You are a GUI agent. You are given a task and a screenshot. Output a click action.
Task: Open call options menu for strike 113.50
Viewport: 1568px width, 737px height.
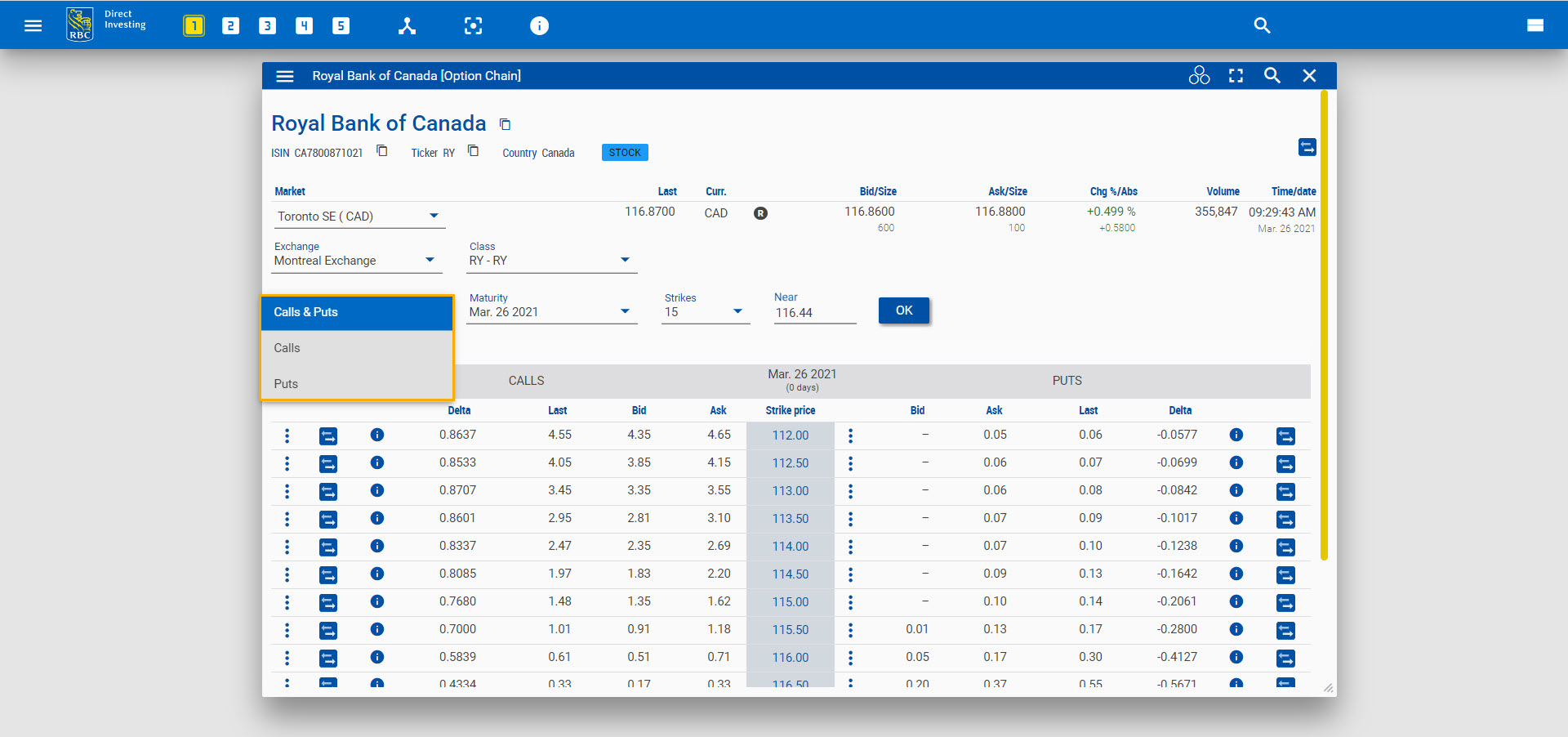287,519
